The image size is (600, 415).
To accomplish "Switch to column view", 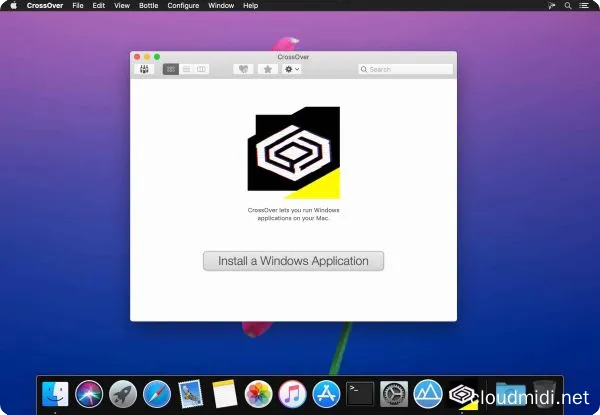I will point(201,69).
